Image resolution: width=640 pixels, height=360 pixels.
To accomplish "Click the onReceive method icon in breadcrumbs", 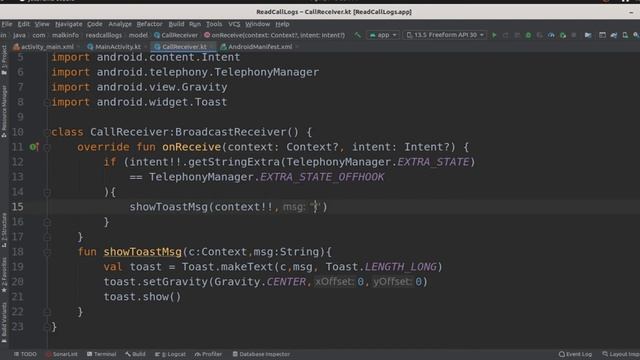I will 207,35.
